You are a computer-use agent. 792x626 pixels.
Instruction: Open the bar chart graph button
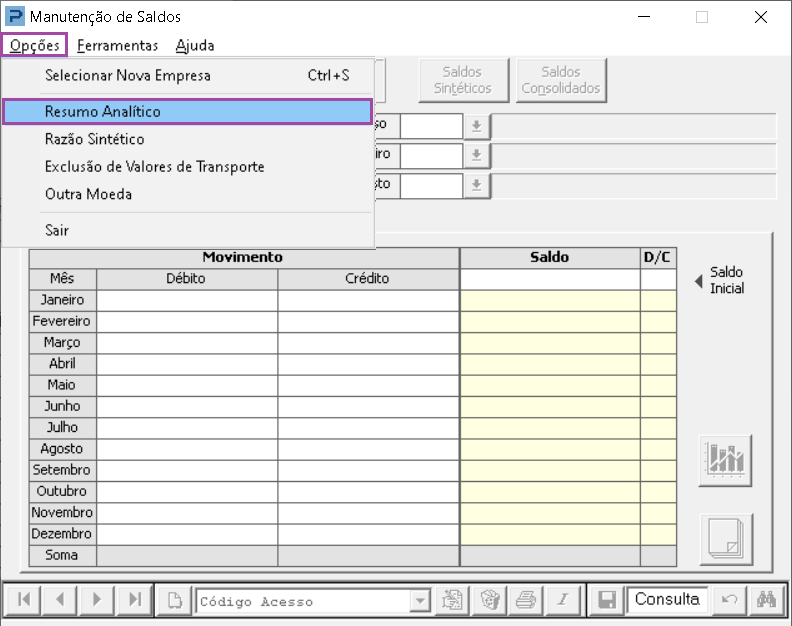tap(725, 460)
